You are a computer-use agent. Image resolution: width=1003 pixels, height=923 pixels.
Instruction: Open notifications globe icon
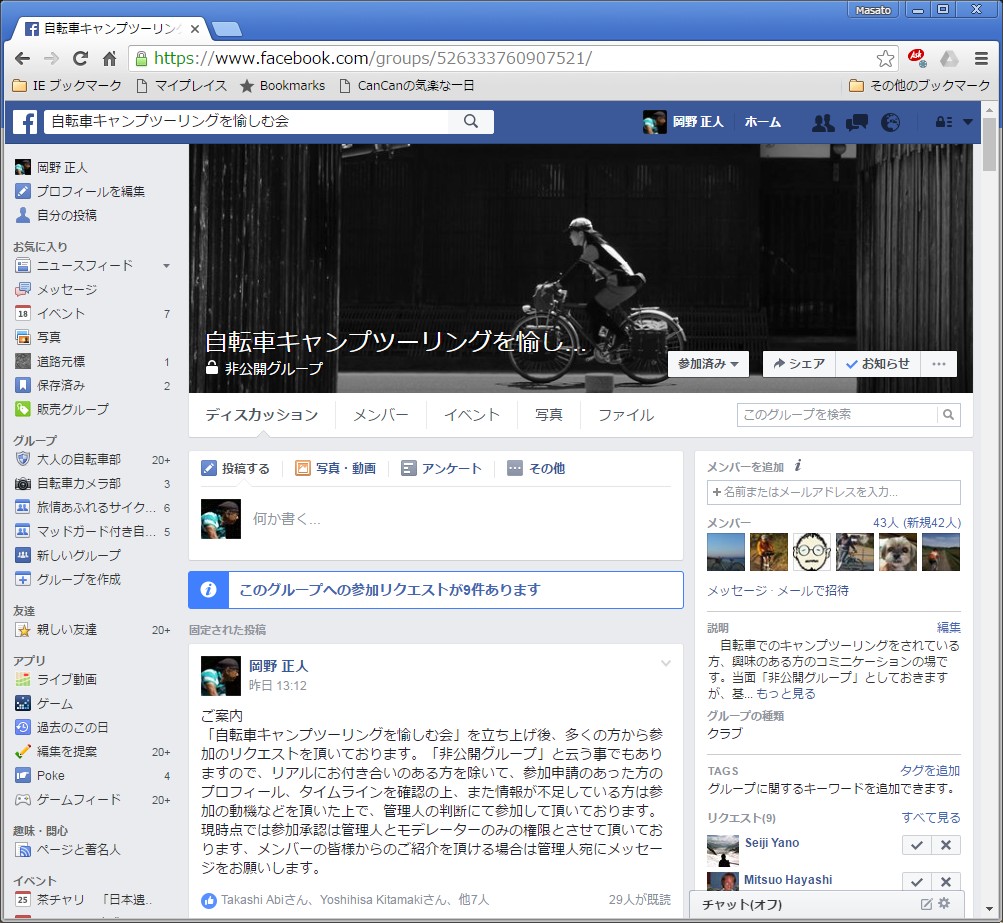click(x=890, y=122)
